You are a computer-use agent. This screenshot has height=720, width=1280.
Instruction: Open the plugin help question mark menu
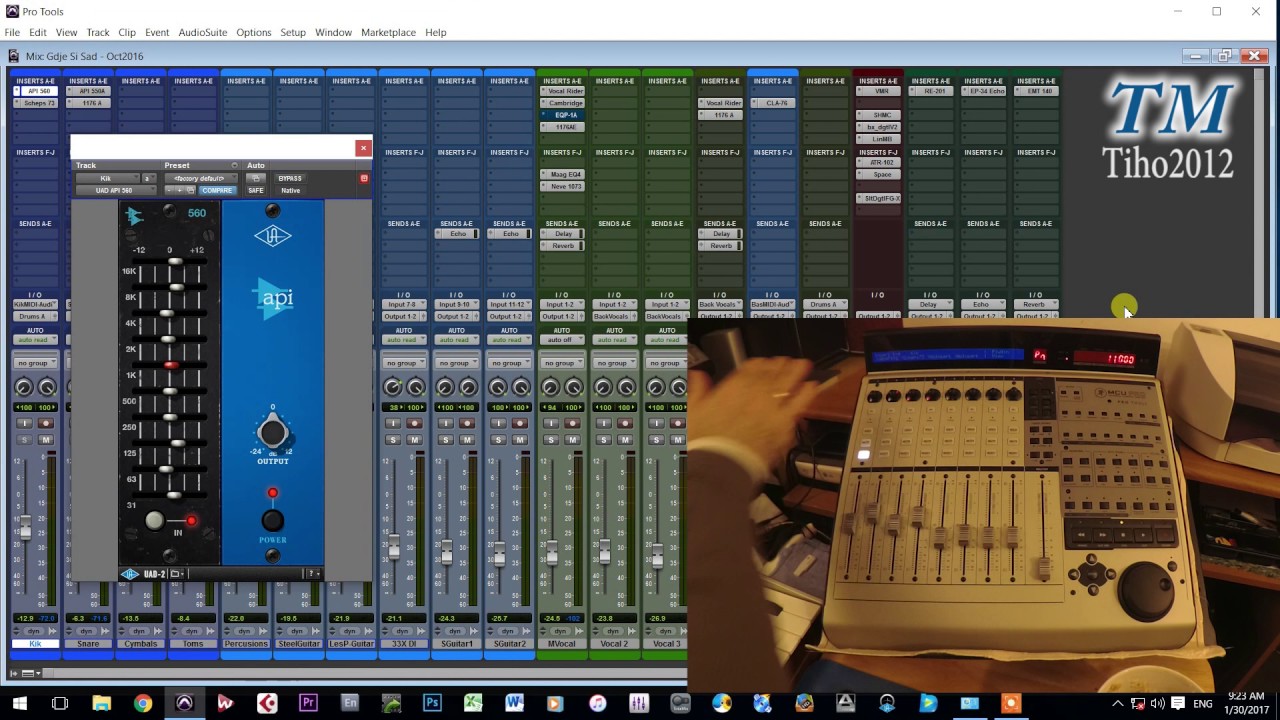(x=312, y=574)
